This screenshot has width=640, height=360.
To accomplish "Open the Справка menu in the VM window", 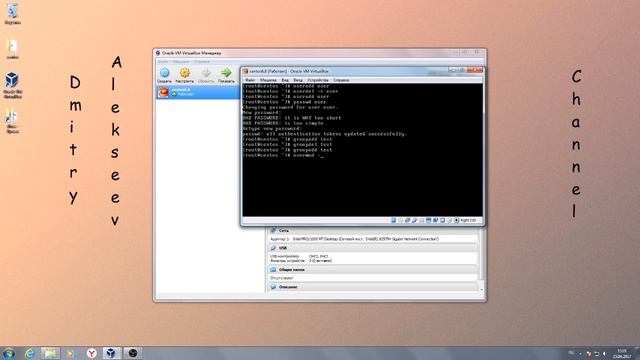I will pyautogui.click(x=341, y=80).
